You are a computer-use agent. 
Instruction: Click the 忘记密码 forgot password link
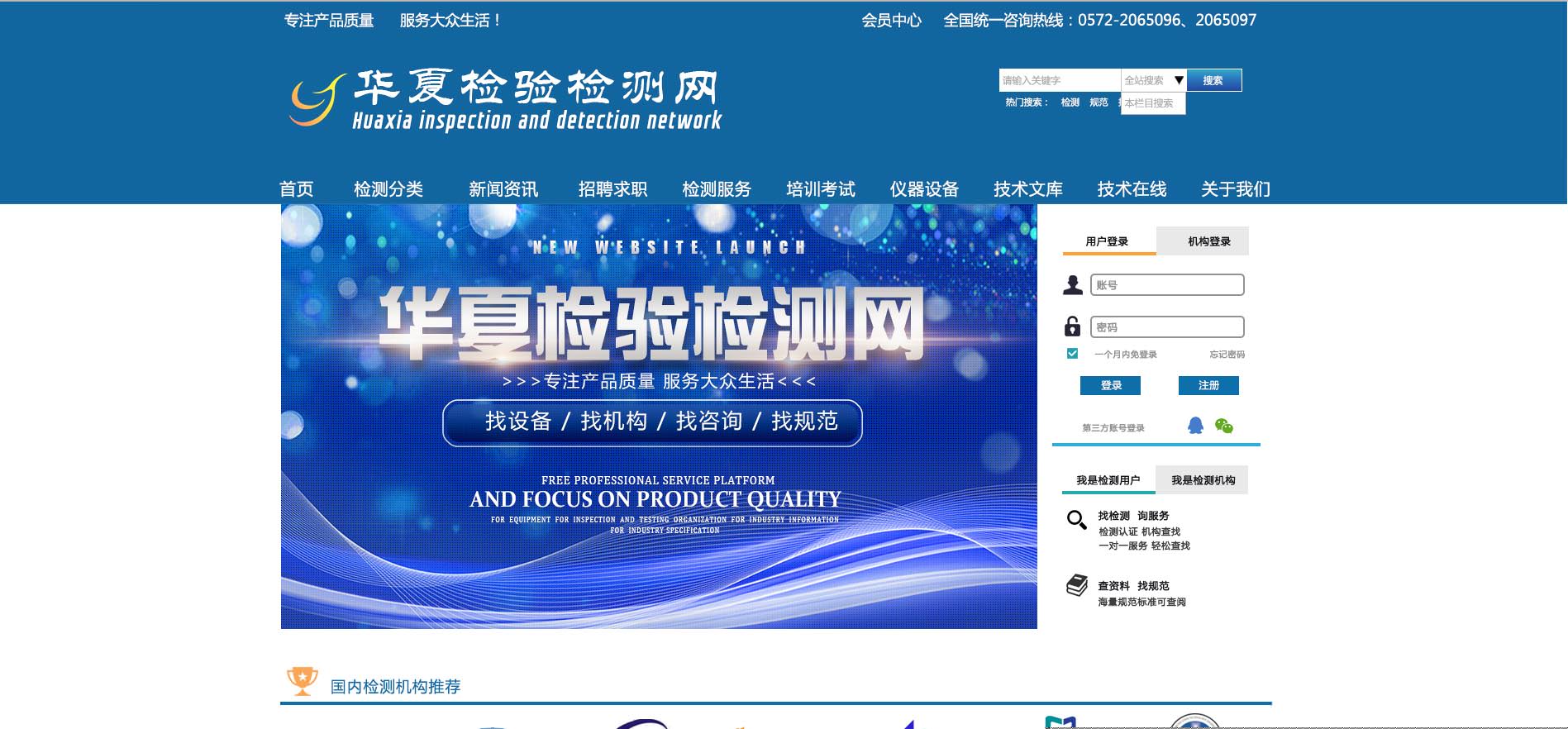1227,355
